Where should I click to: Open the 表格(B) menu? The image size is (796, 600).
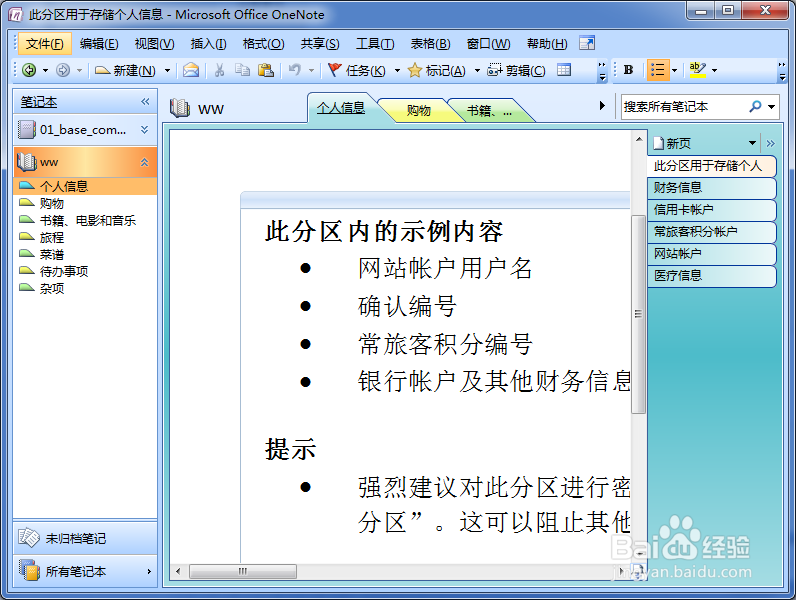(430, 44)
